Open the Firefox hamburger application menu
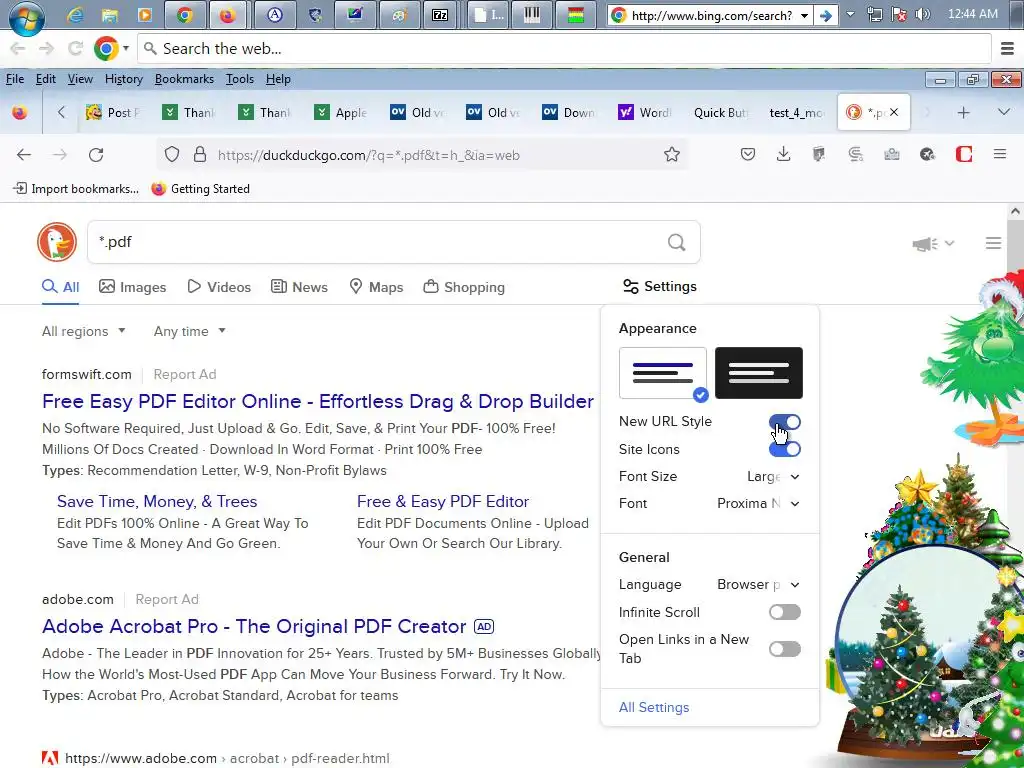The height and width of the screenshot is (768, 1024). pos(999,154)
